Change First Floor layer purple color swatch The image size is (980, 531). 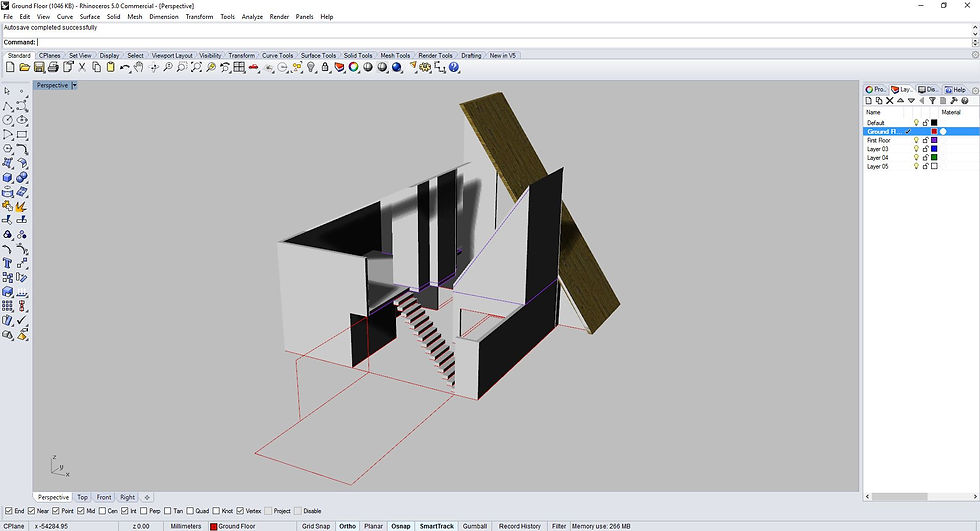pos(934,140)
